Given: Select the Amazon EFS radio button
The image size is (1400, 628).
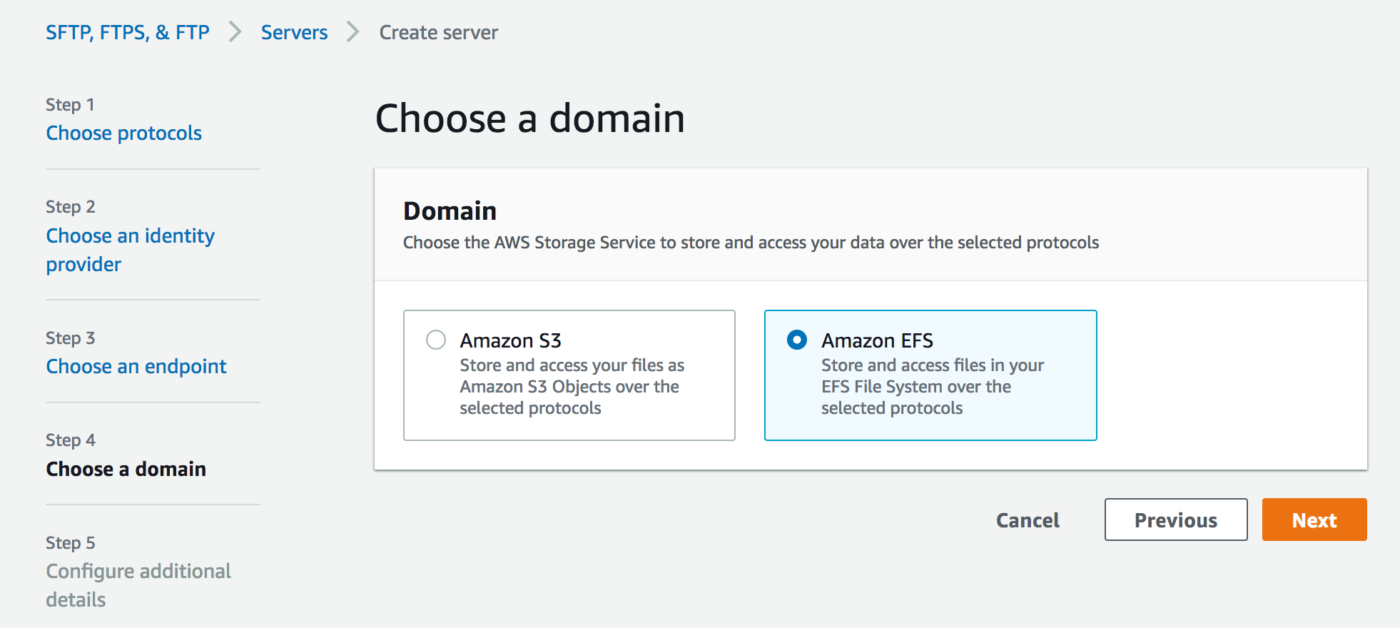Looking at the screenshot, I should tap(796, 340).
